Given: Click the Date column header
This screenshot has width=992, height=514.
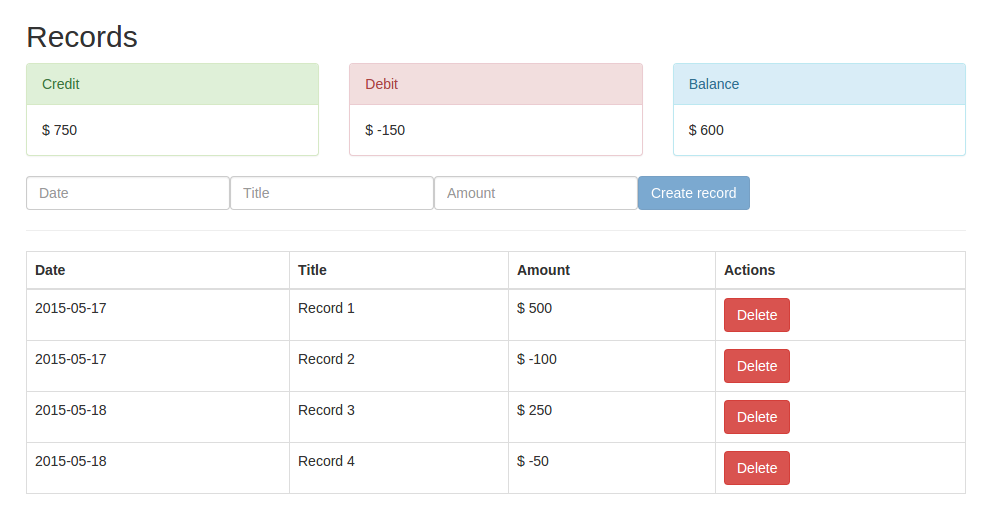Looking at the screenshot, I should (50, 270).
